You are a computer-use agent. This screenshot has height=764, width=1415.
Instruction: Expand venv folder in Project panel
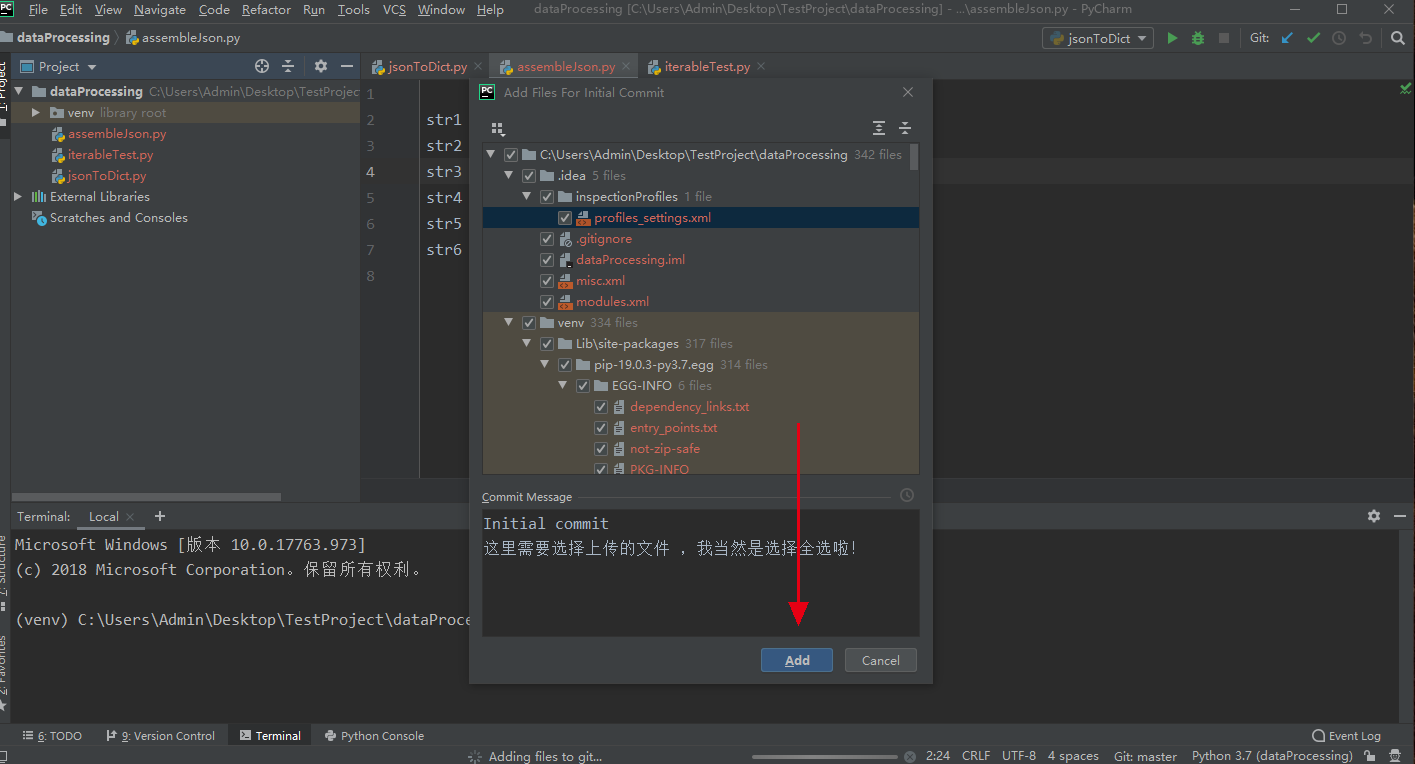pos(36,113)
